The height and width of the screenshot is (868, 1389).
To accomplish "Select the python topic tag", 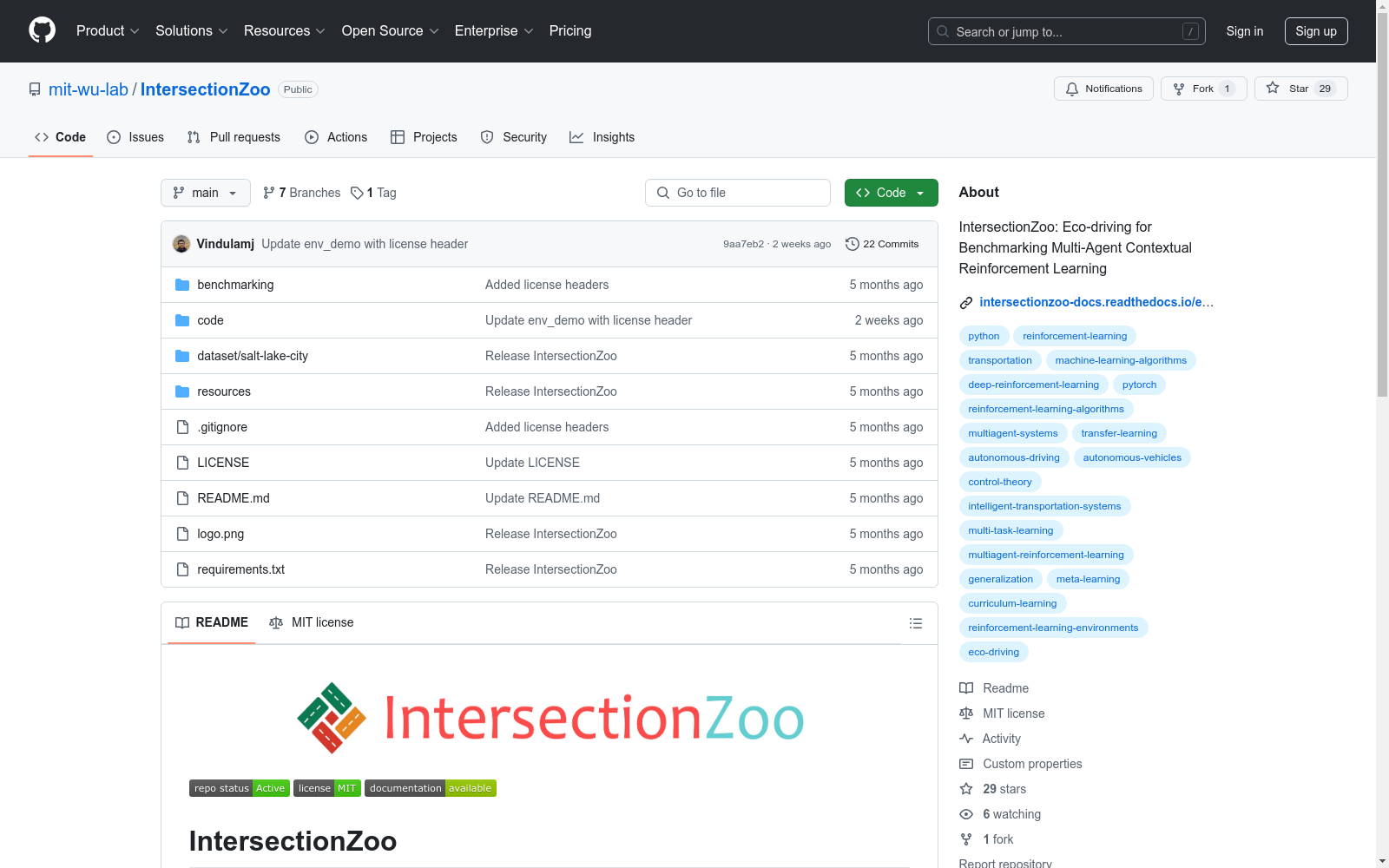I will pyautogui.click(x=984, y=336).
